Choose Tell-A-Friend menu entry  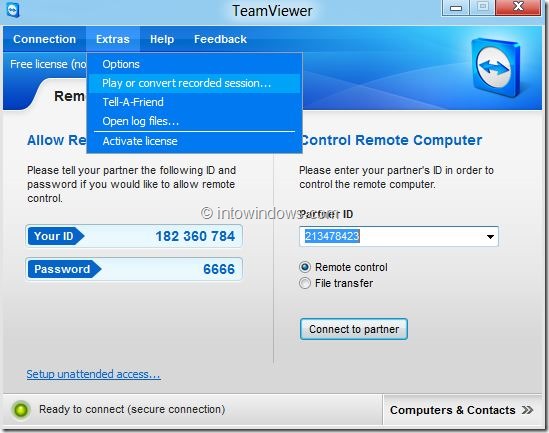(x=194, y=102)
